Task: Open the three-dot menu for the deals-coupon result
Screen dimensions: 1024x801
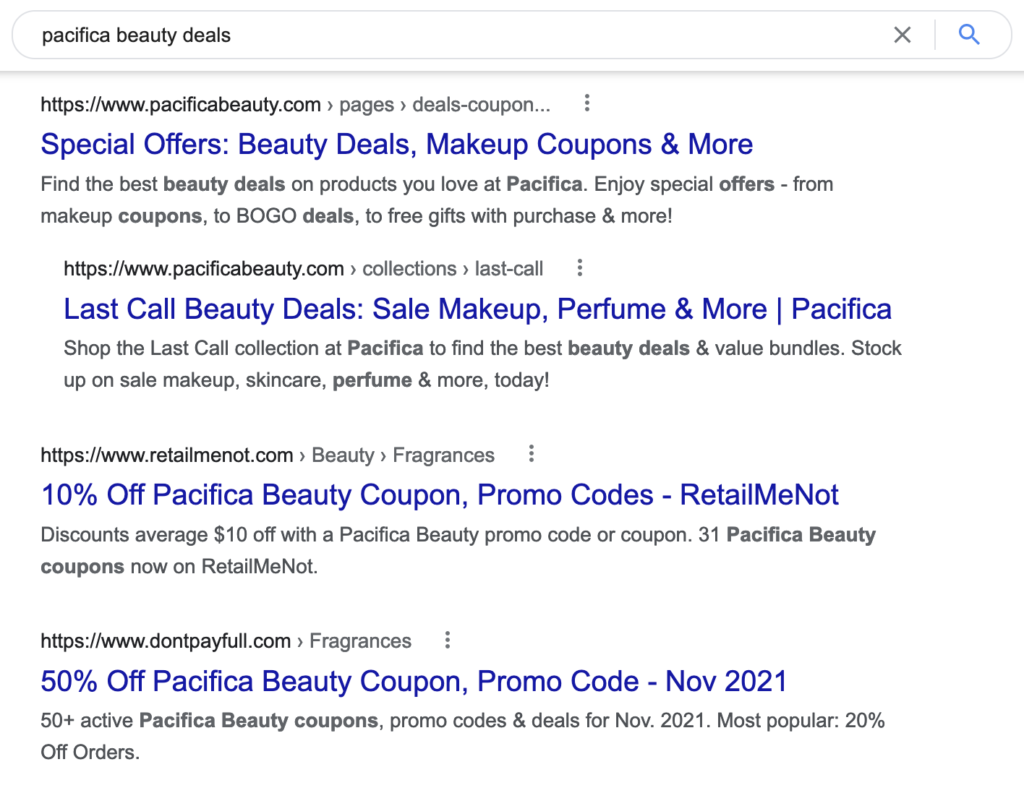Action: 587,103
